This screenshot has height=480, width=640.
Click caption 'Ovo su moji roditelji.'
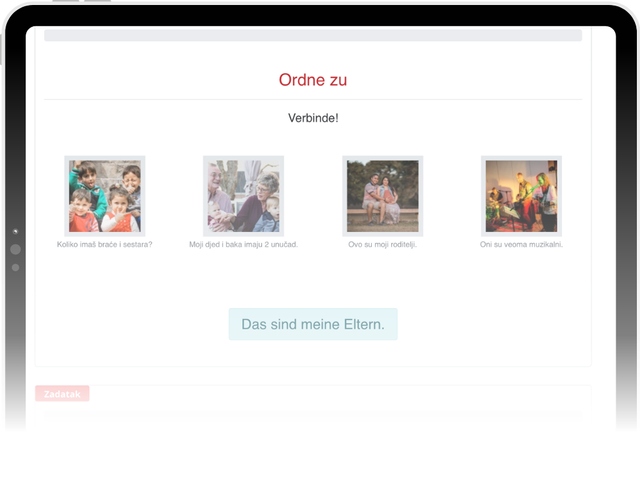[x=382, y=244]
